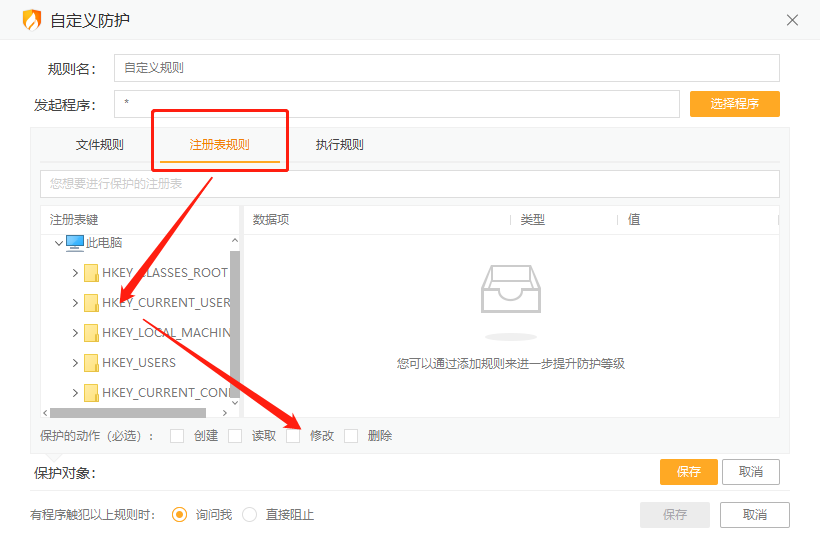Click the 规则名 text input field
Viewport: 820px width, 540px height.
point(446,68)
